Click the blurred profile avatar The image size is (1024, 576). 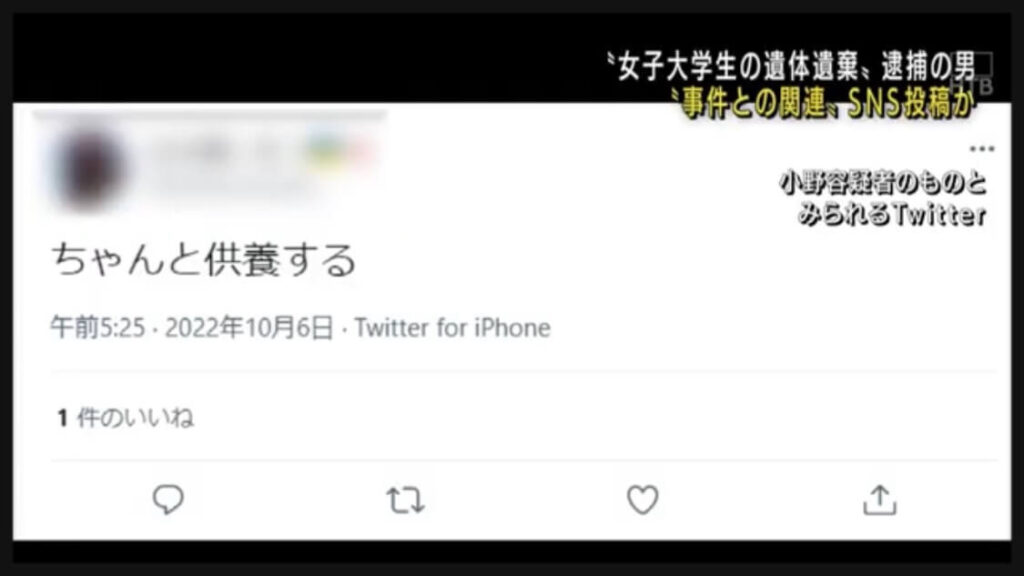click(90, 169)
